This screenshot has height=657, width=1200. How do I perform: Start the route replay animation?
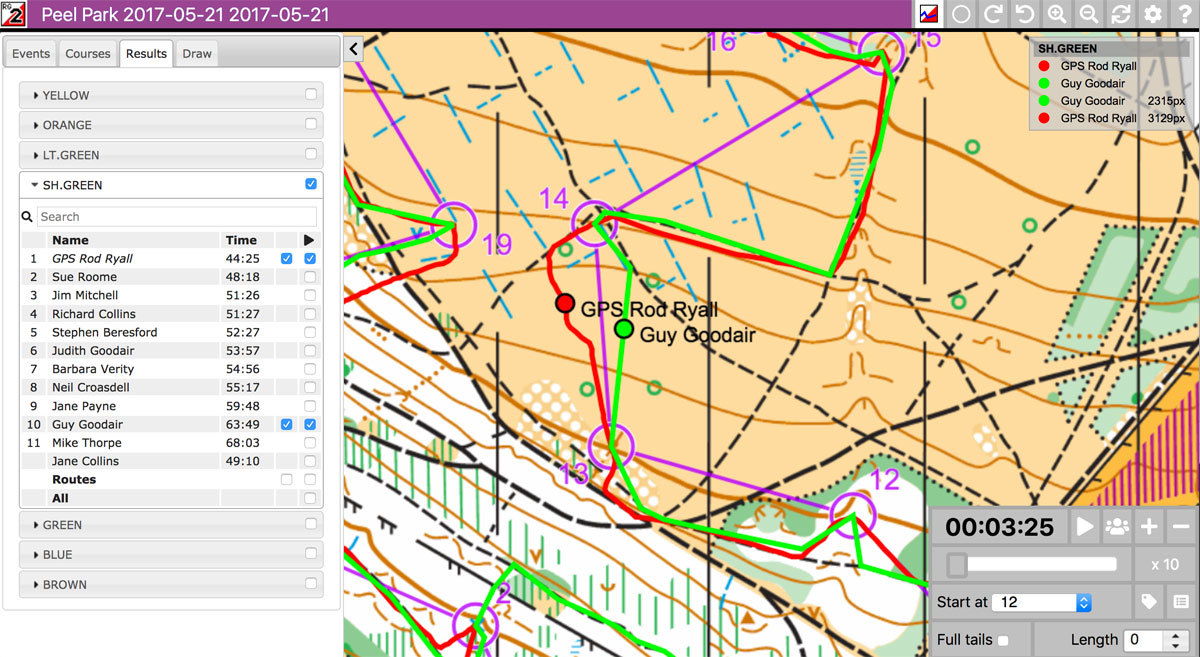(1084, 527)
